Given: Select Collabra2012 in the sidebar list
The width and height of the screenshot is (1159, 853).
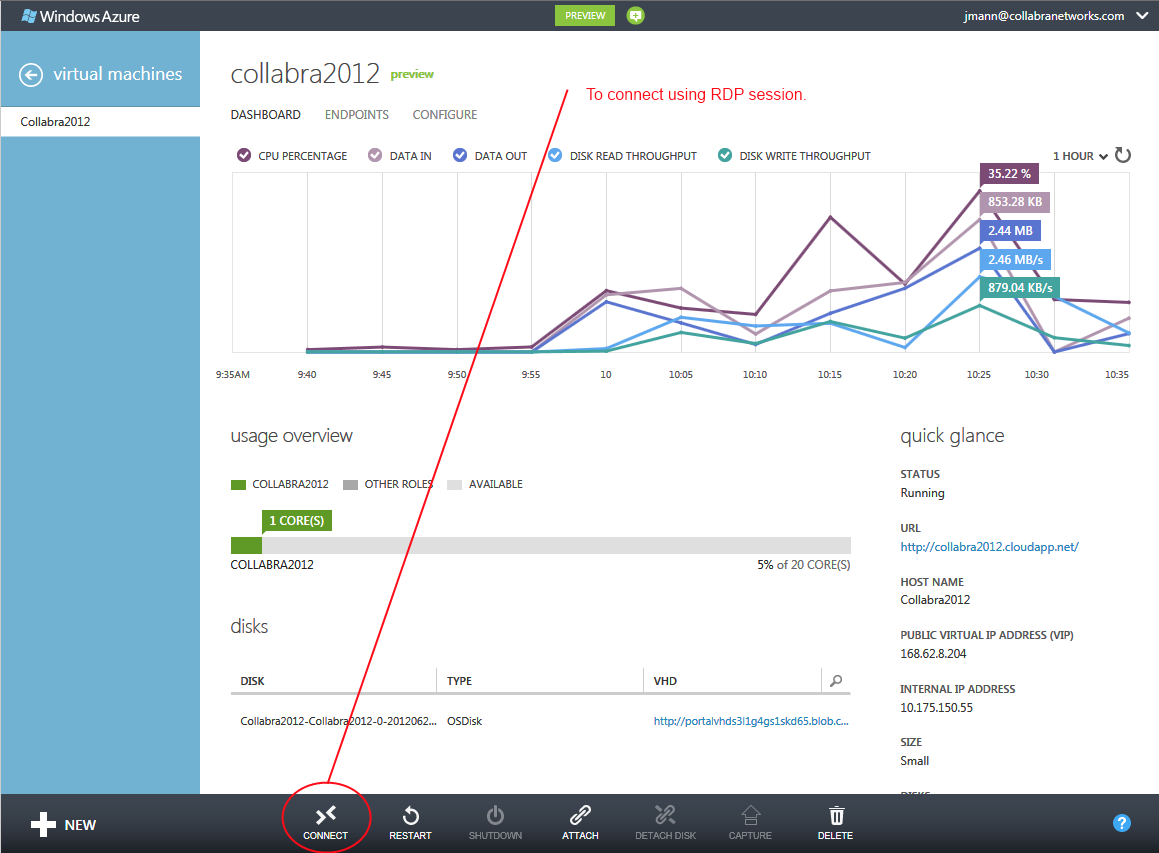Looking at the screenshot, I should [101, 121].
